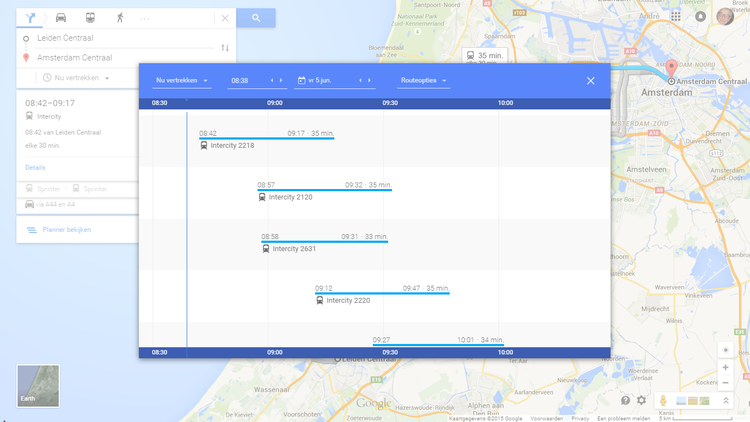Zoom out the map with minus
The width and height of the screenshot is (750, 422).
726,383
